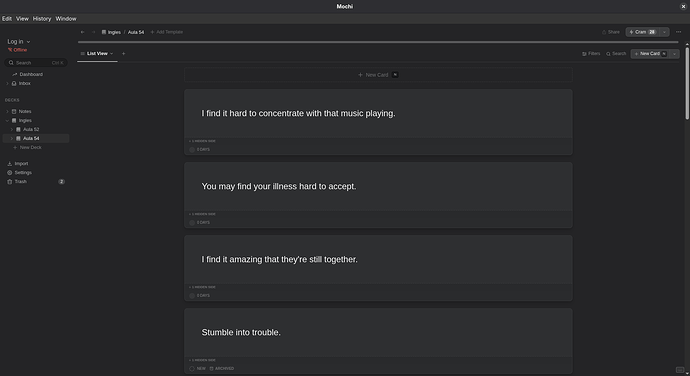This screenshot has width=690, height=376.
Task: Open the List View dropdown chevron
Action: click(112, 54)
